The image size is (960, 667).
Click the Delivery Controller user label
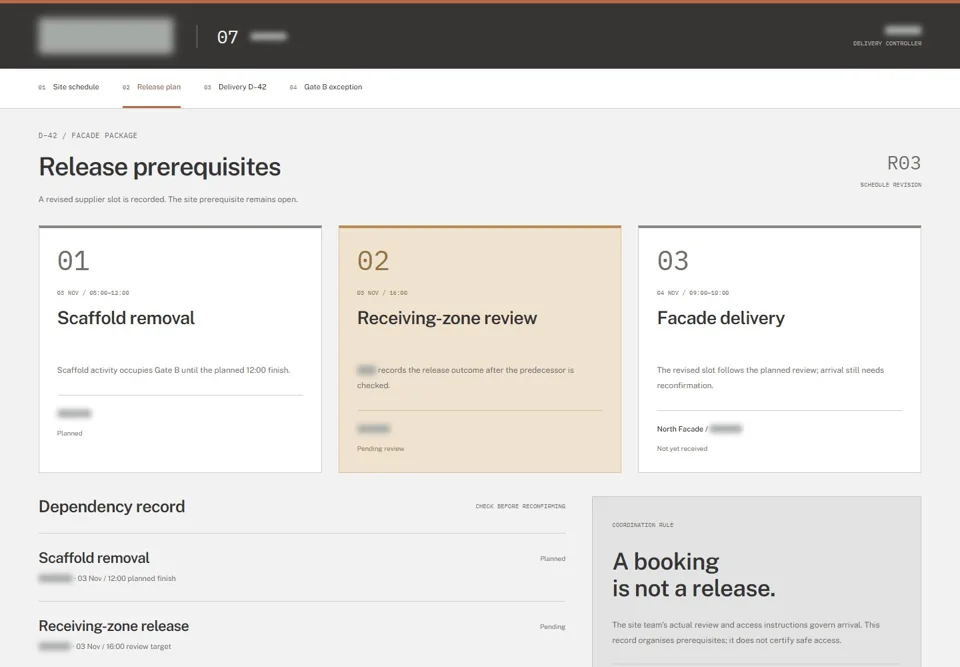tap(887, 43)
